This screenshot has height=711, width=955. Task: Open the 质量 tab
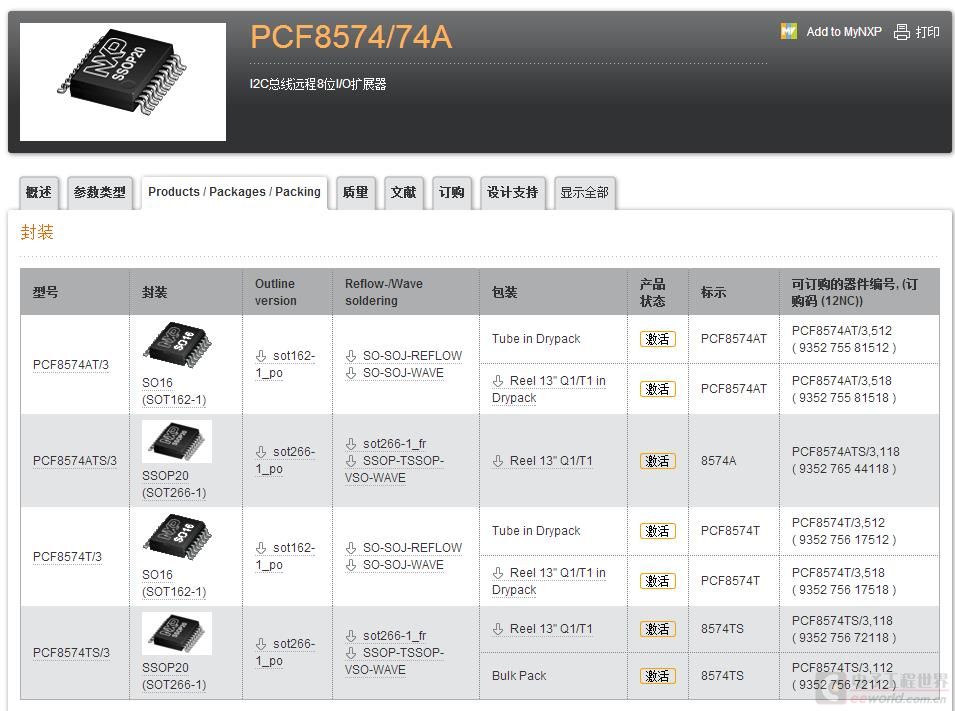click(356, 193)
